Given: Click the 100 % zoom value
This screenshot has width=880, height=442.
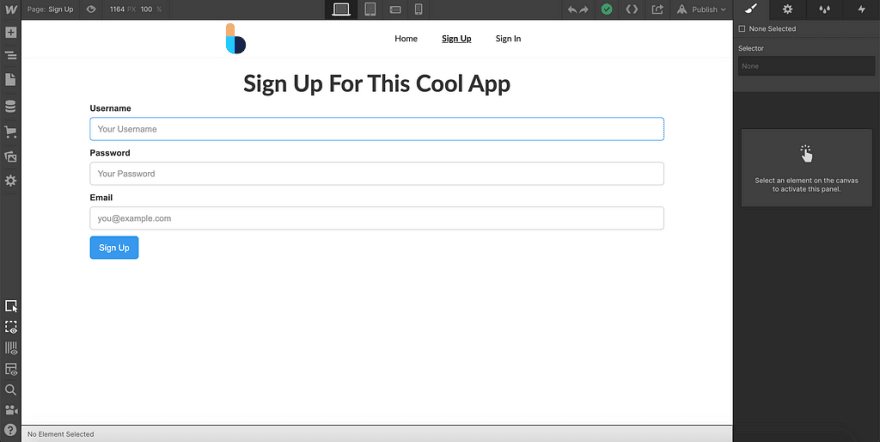Looking at the screenshot, I should pyautogui.click(x=150, y=10).
